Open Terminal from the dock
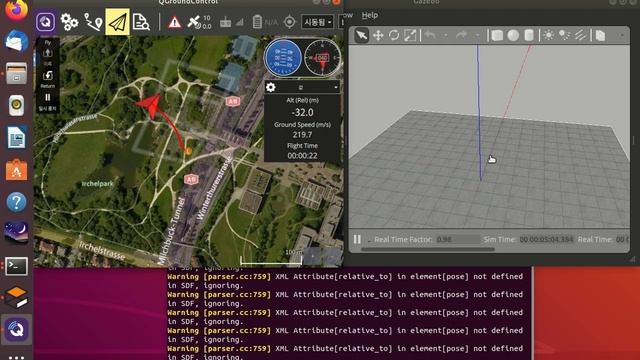 tap(16, 266)
